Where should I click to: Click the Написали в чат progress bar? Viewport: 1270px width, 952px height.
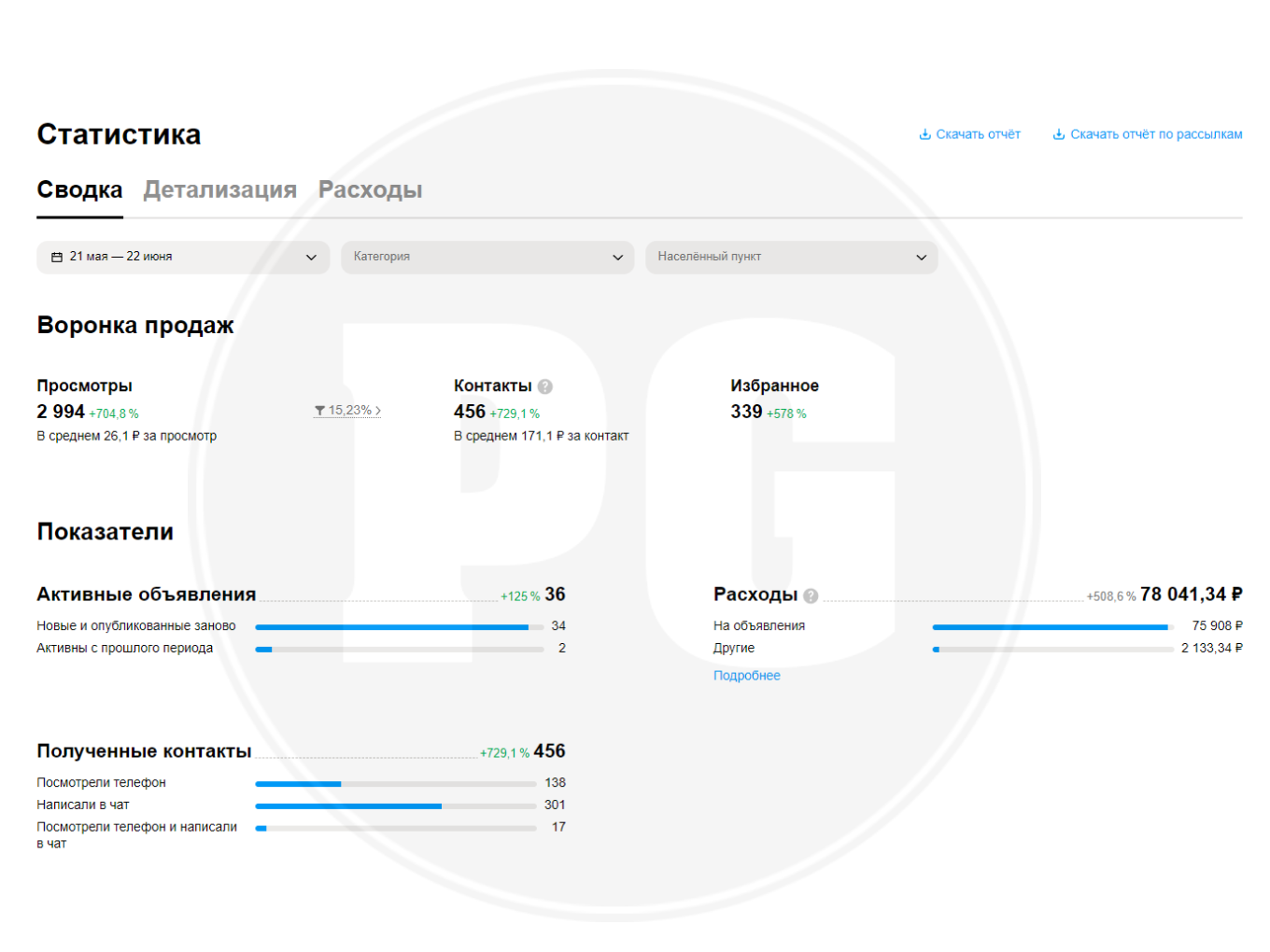[396, 805]
